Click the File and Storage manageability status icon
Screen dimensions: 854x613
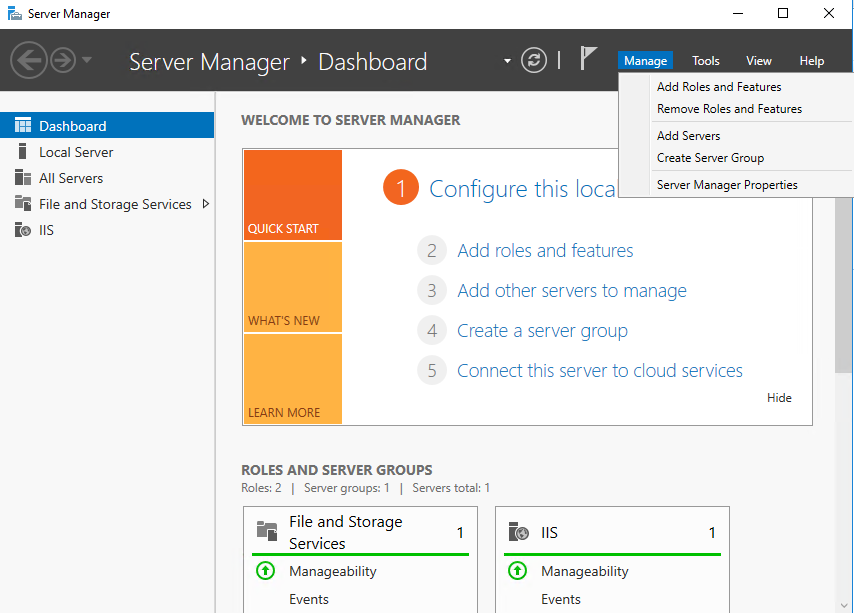[265, 571]
